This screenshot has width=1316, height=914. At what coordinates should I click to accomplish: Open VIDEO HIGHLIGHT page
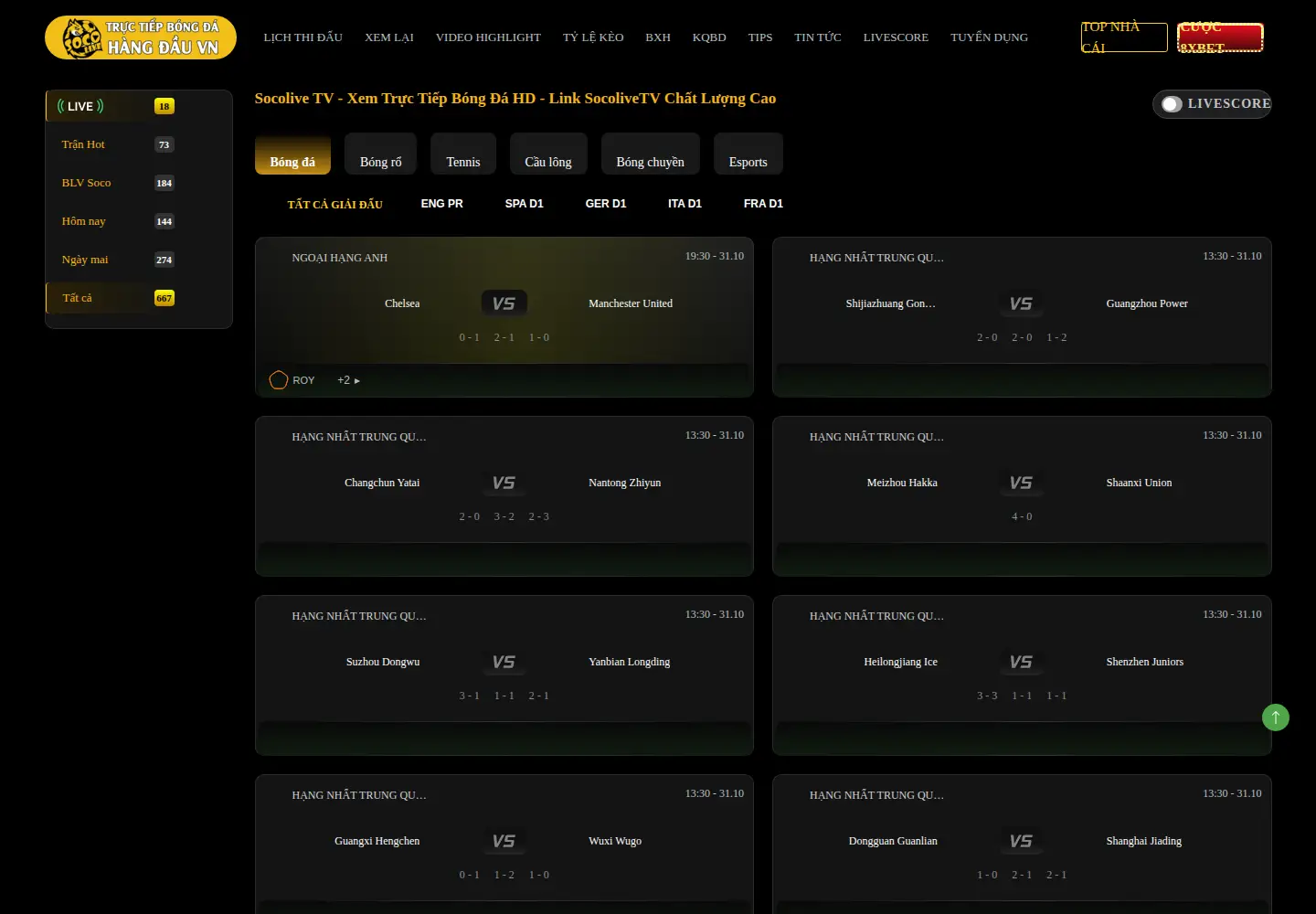click(488, 37)
